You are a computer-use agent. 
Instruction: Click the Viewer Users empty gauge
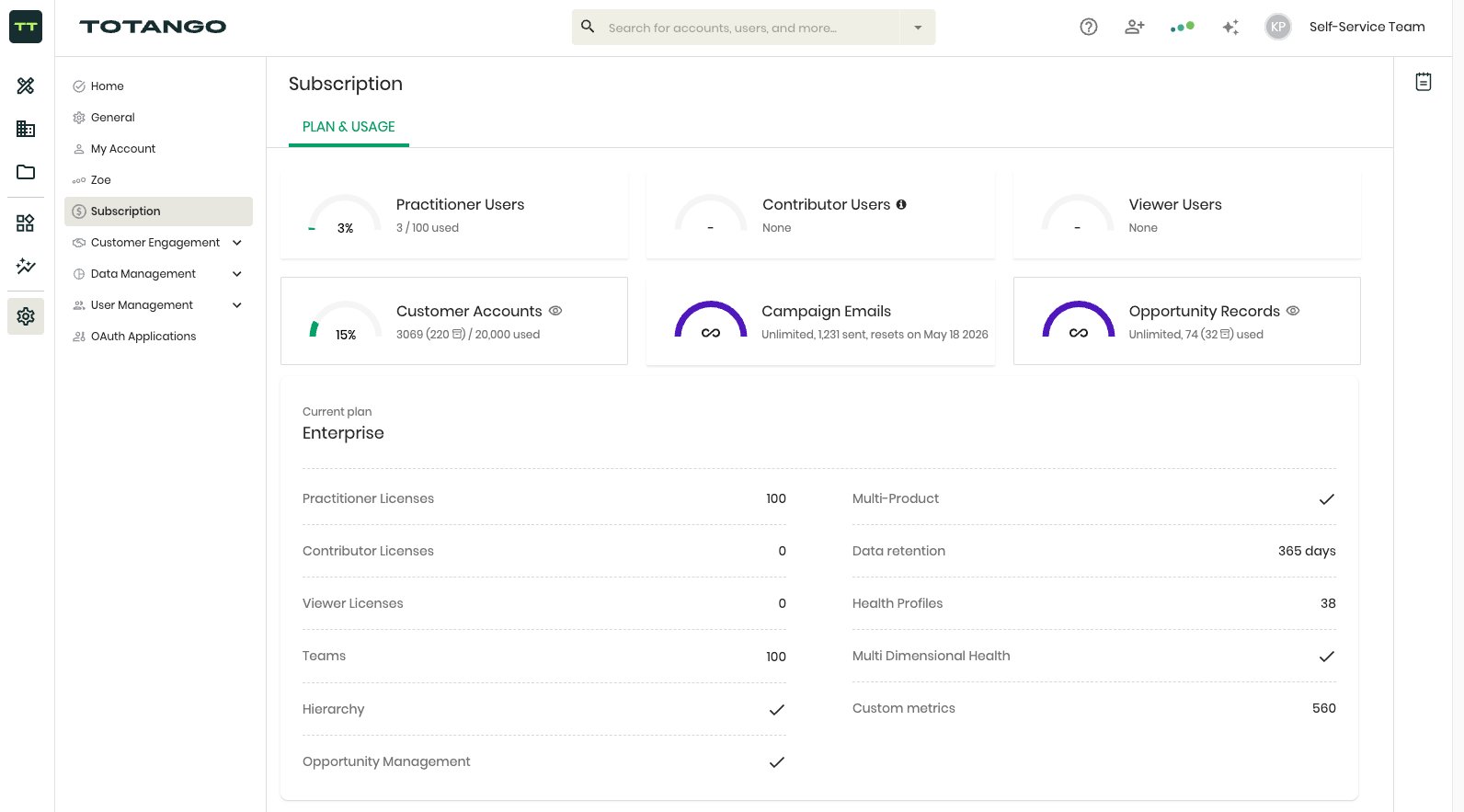[1078, 214]
